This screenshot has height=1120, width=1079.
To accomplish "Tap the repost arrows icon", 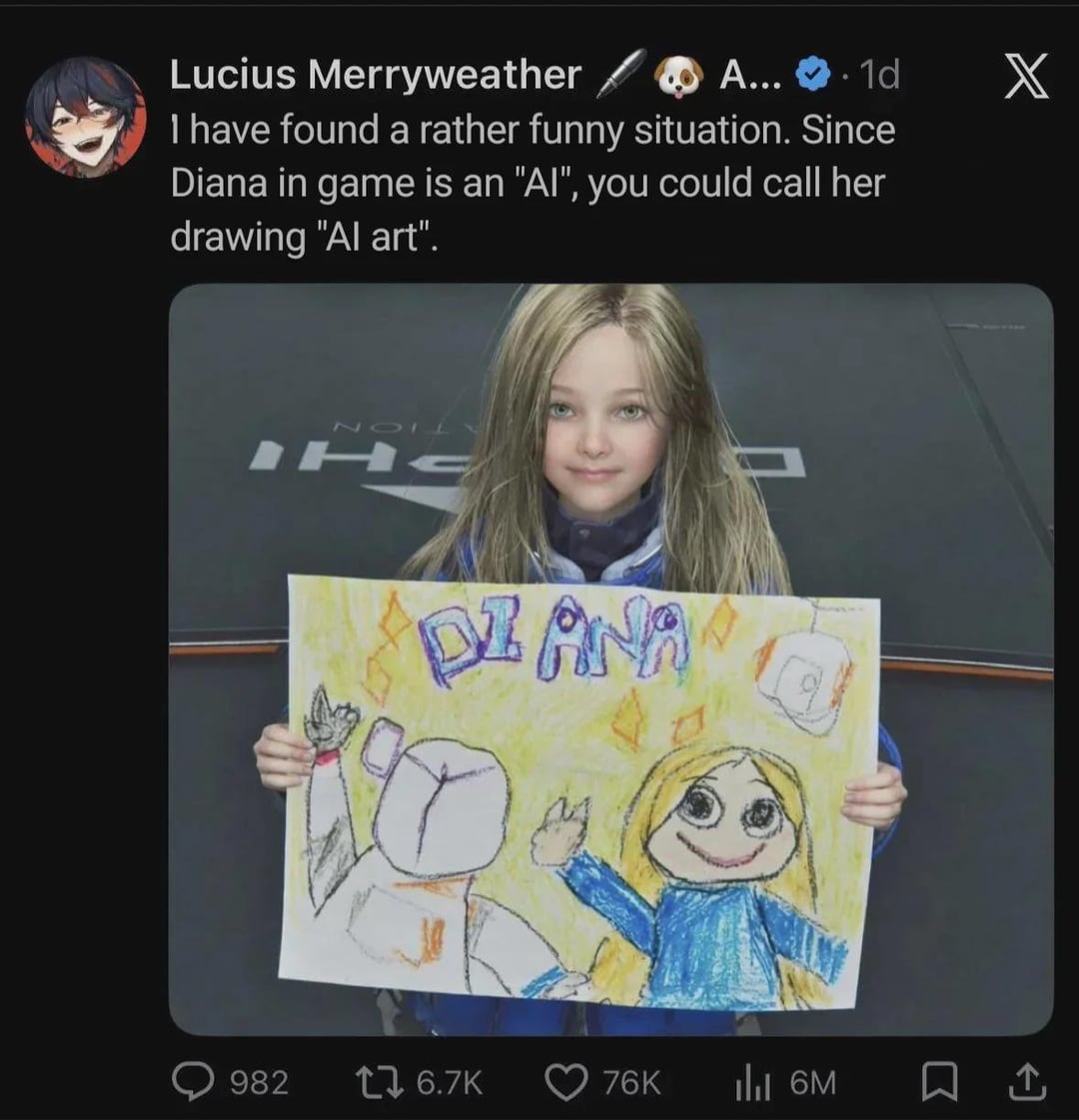I will pos(381,1081).
